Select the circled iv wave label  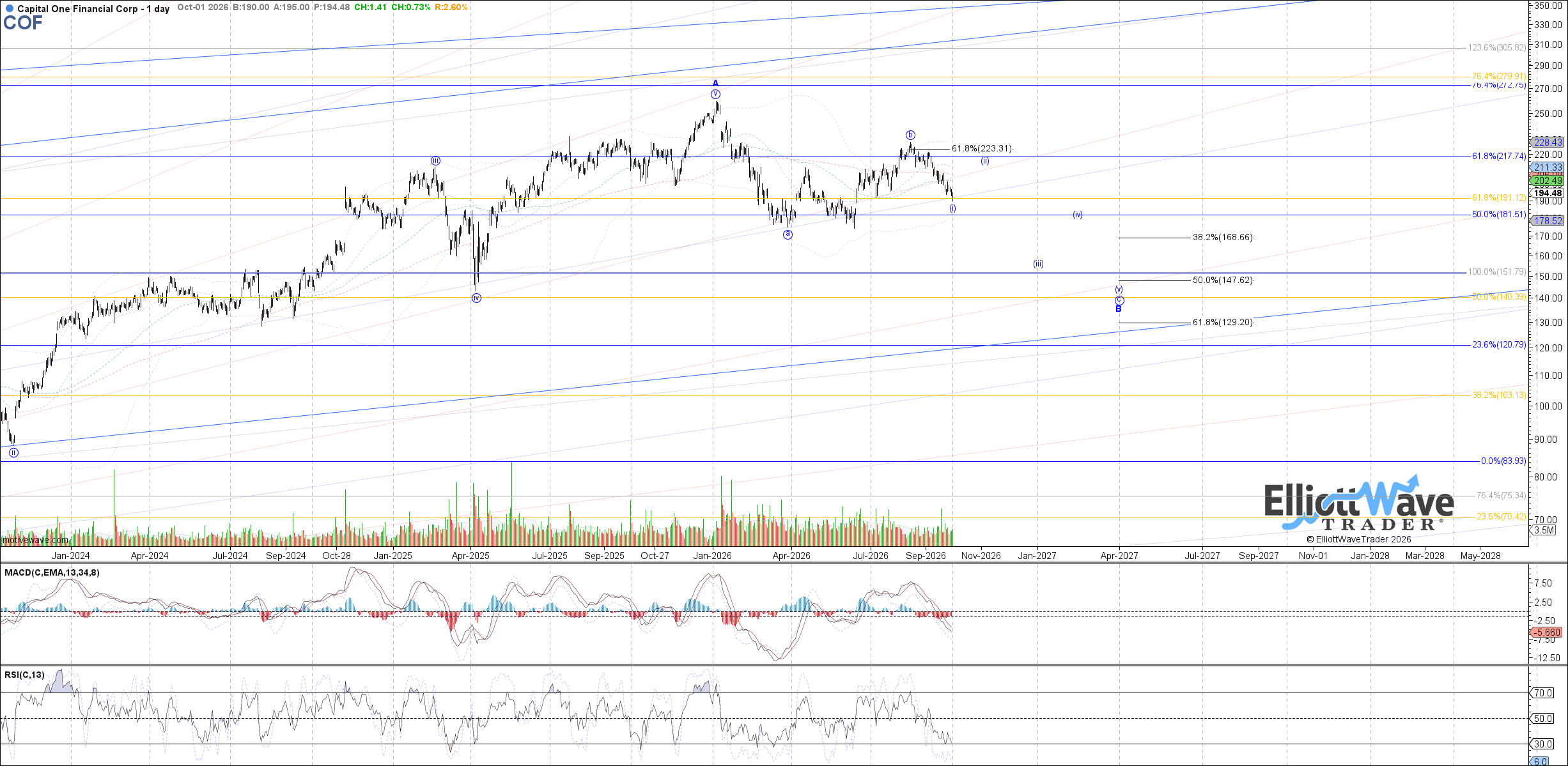(x=476, y=298)
